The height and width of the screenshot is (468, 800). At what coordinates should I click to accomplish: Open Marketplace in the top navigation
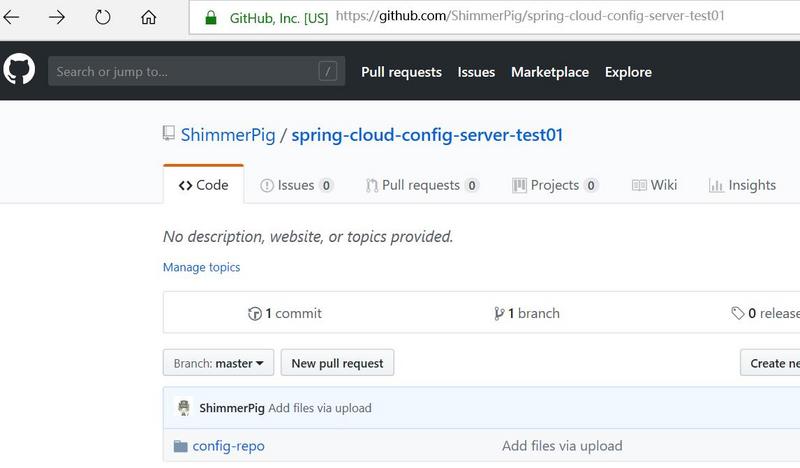[549, 72]
